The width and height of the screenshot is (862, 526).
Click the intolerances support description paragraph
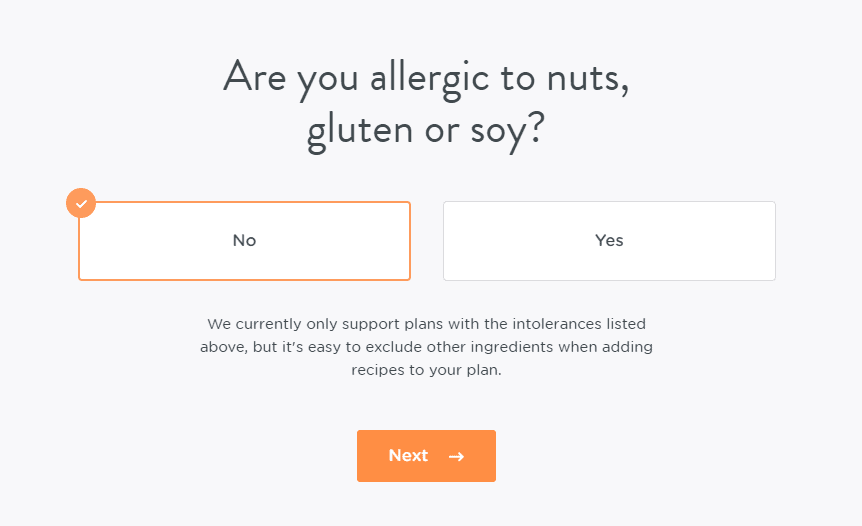pyautogui.click(x=426, y=347)
